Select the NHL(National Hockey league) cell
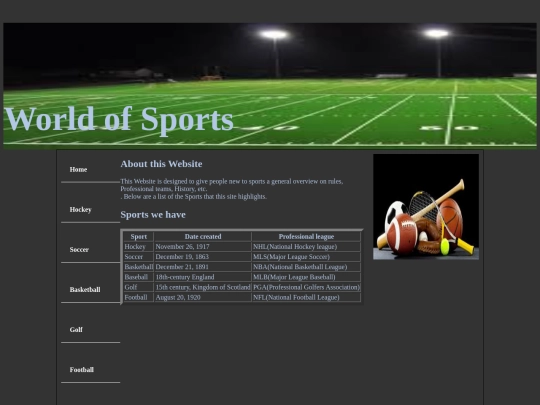This screenshot has height=405, width=540. point(306,247)
